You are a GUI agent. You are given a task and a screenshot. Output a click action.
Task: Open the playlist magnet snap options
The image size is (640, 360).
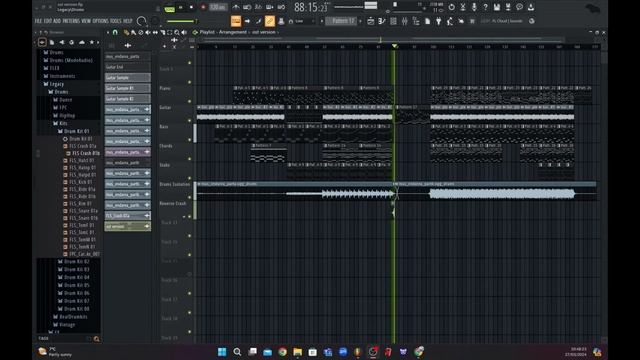pos(115,32)
